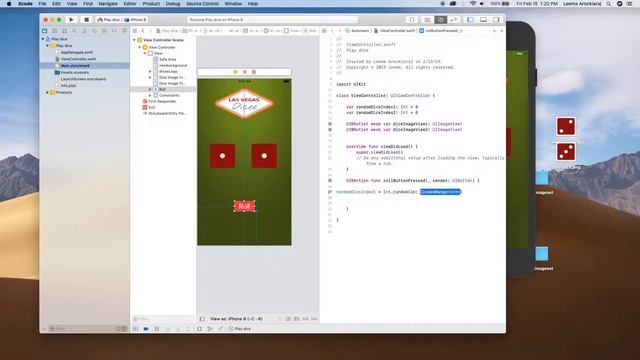
Task: Expand the Constraints outline item
Action: (x=150, y=95)
